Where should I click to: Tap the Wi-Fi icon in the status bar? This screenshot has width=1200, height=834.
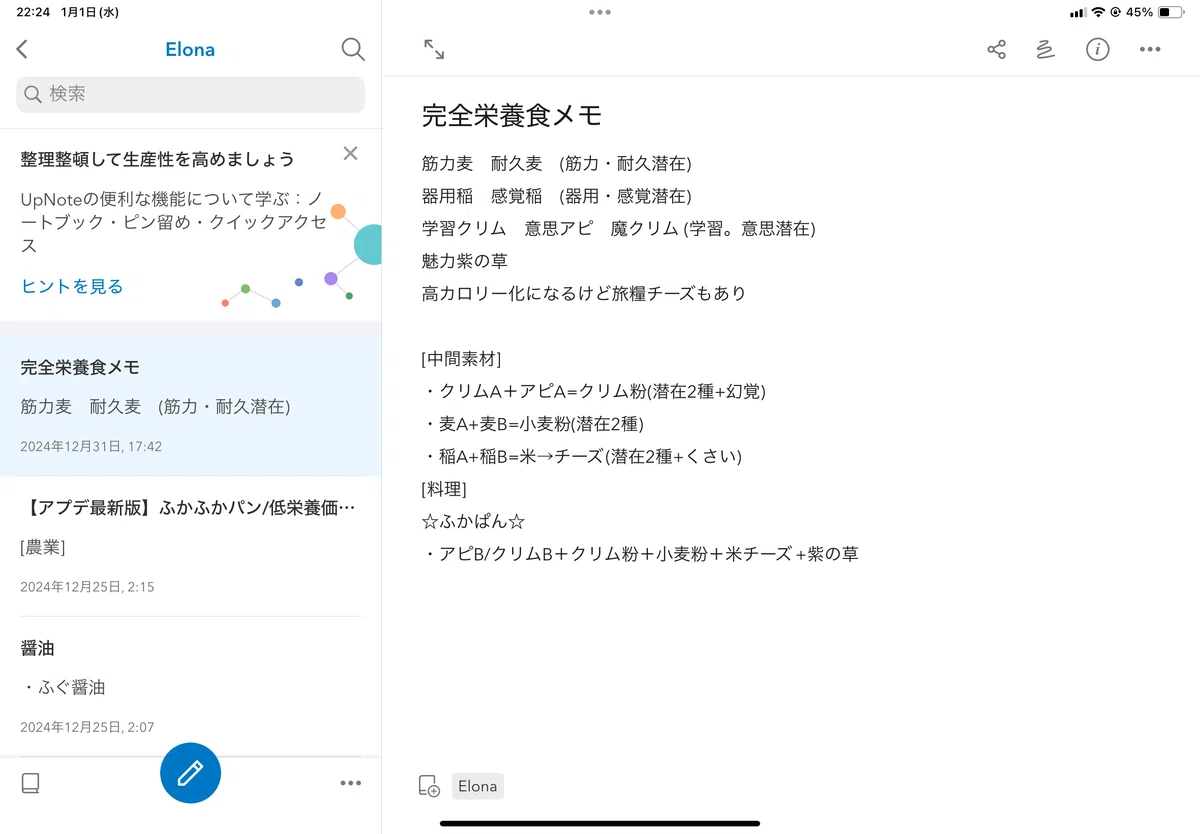tap(1098, 12)
